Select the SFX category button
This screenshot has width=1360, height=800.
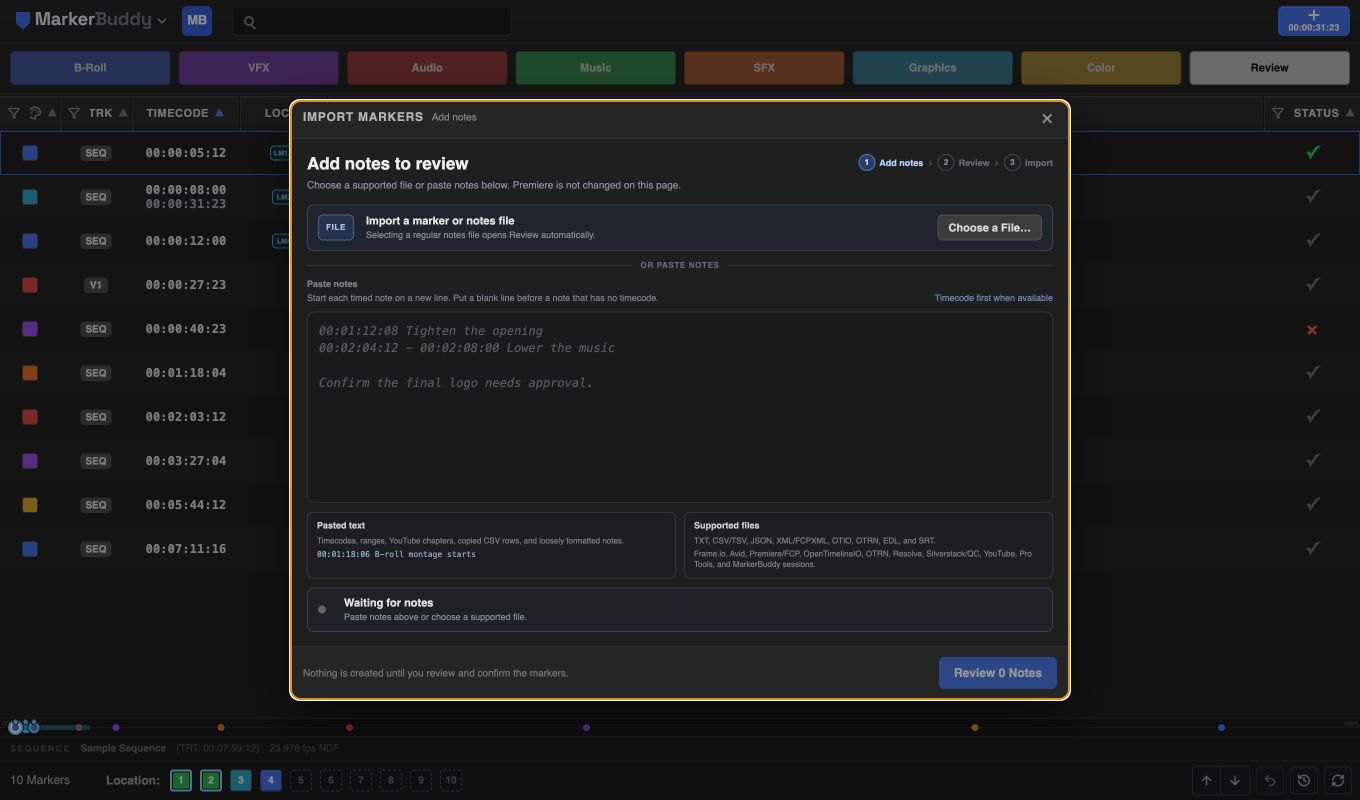(x=764, y=68)
